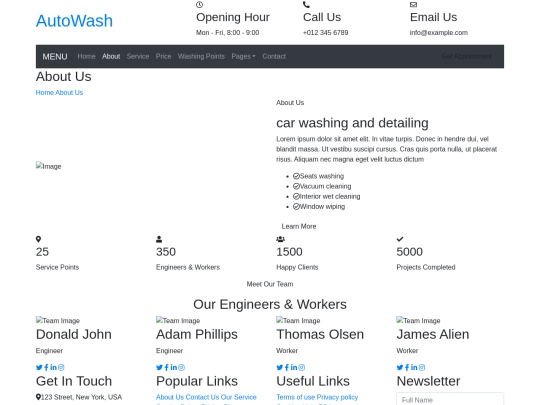Go to Home in the navigation bar

pos(86,56)
